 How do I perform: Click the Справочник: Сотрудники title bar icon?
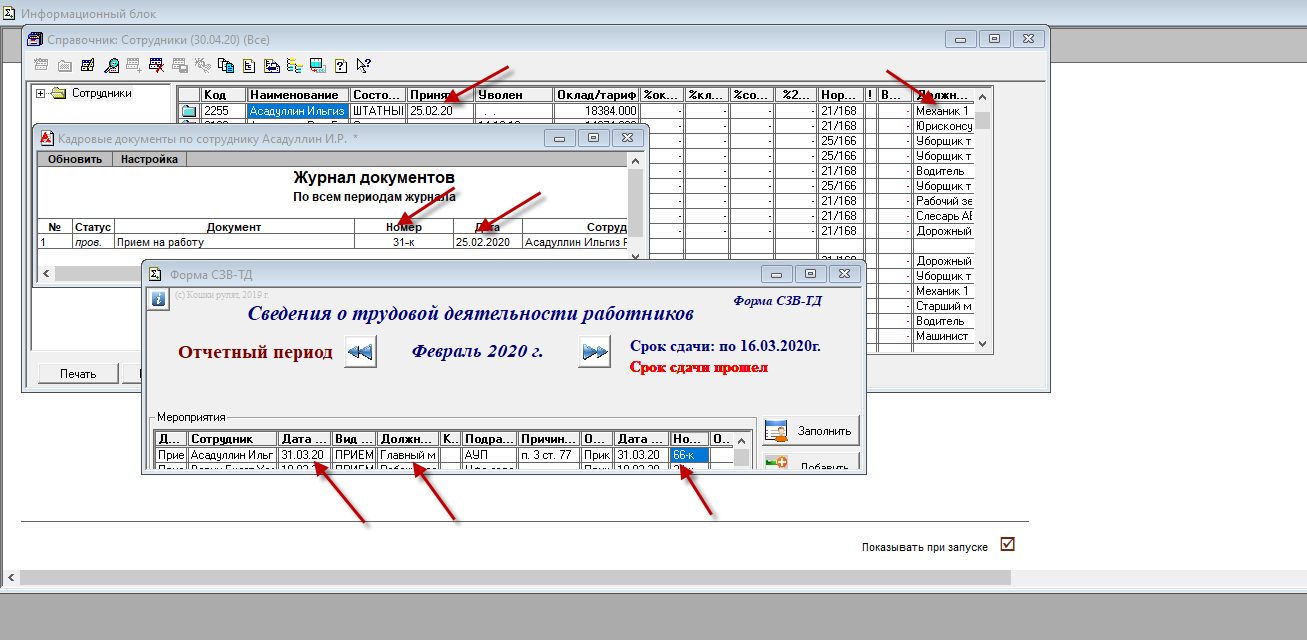coord(36,39)
